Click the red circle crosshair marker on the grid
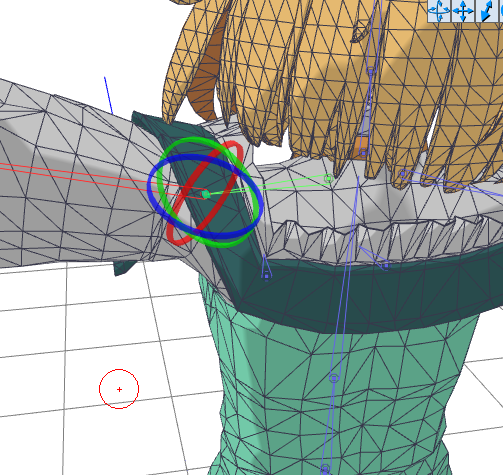This screenshot has width=503, height=475. [x=119, y=389]
